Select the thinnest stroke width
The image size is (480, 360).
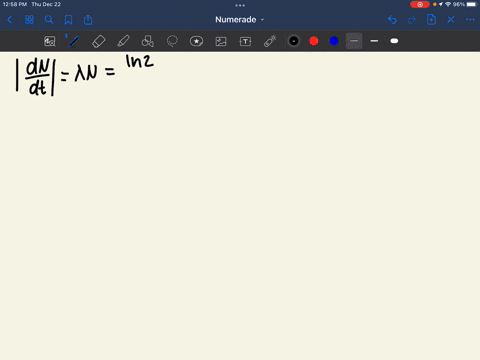tap(354, 41)
